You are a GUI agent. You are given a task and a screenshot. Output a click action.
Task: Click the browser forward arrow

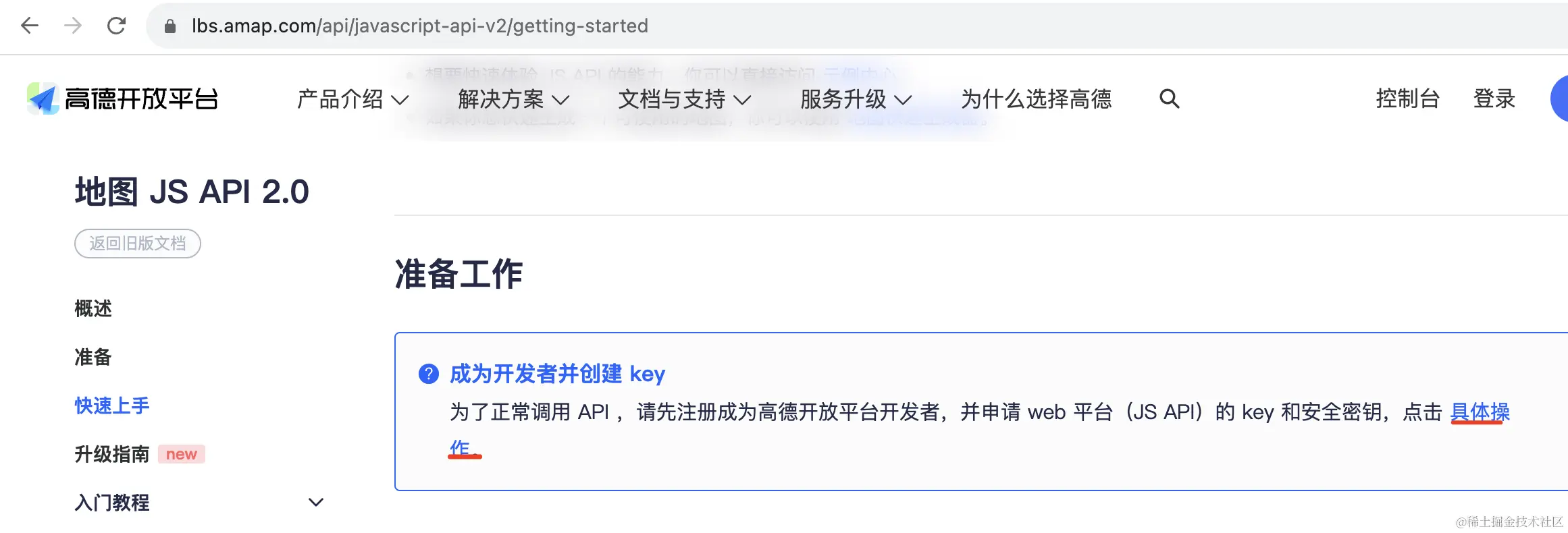[x=73, y=26]
